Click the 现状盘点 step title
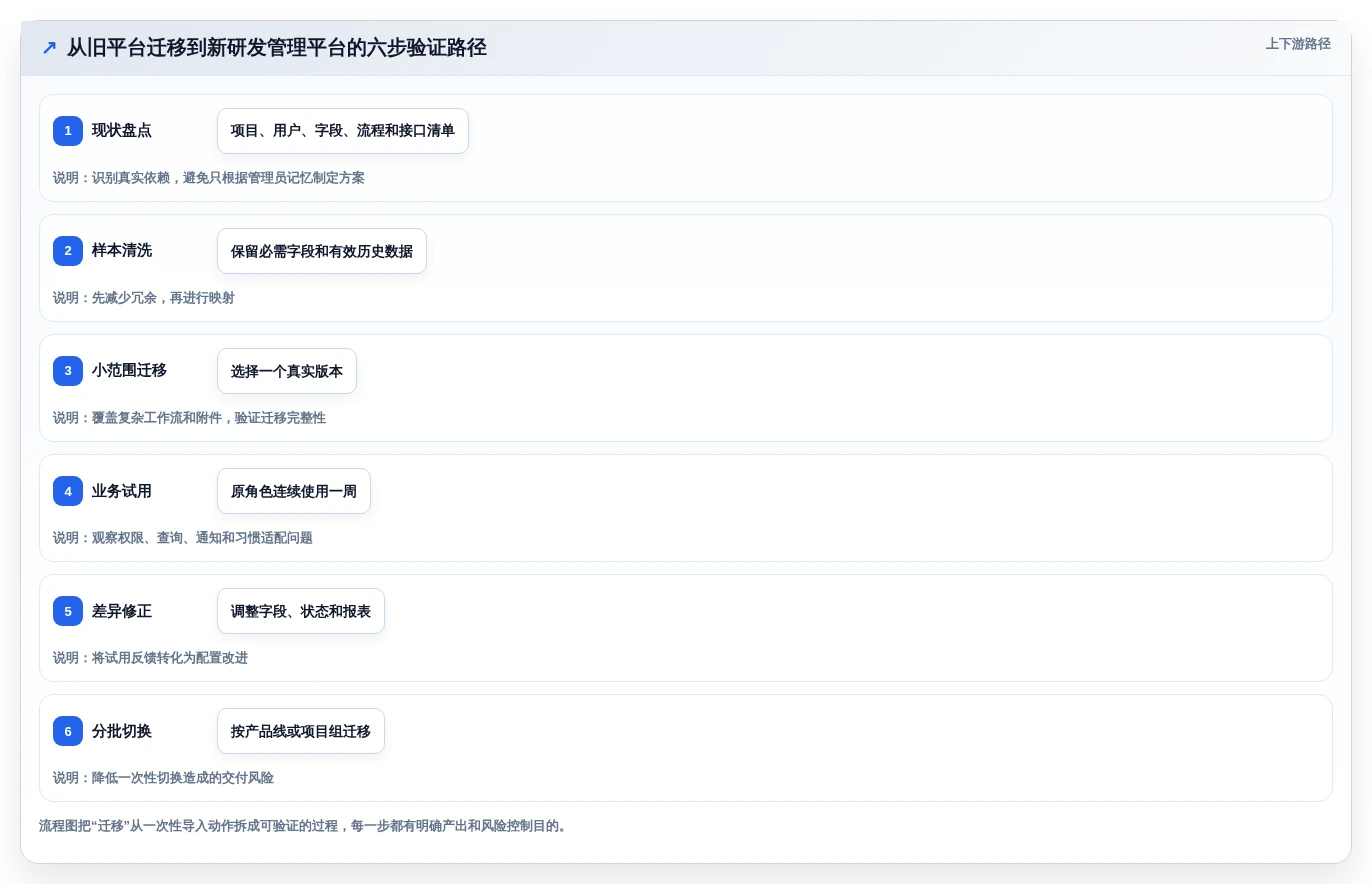This screenshot has height=884, width=1372. click(122, 131)
